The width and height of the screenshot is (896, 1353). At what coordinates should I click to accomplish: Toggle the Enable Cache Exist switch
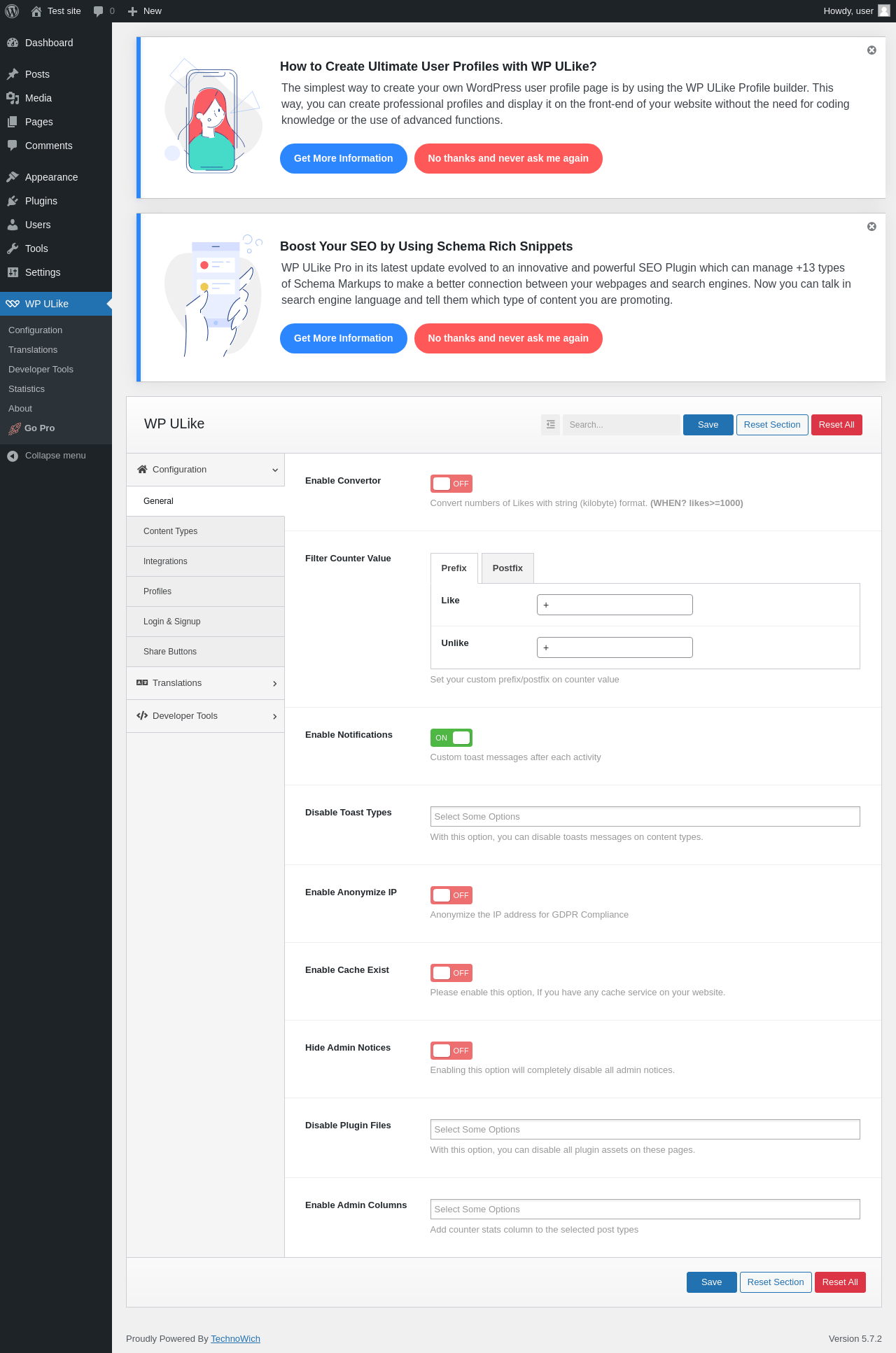451,973
